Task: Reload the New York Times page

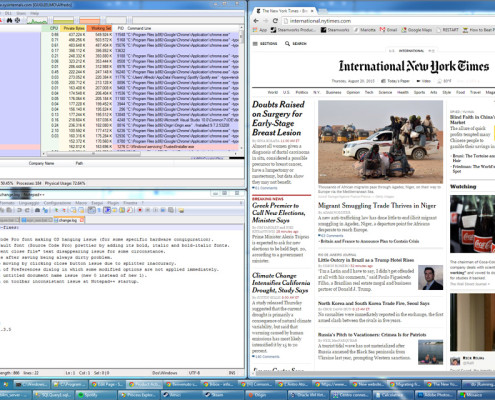Action: tap(275, 21)
